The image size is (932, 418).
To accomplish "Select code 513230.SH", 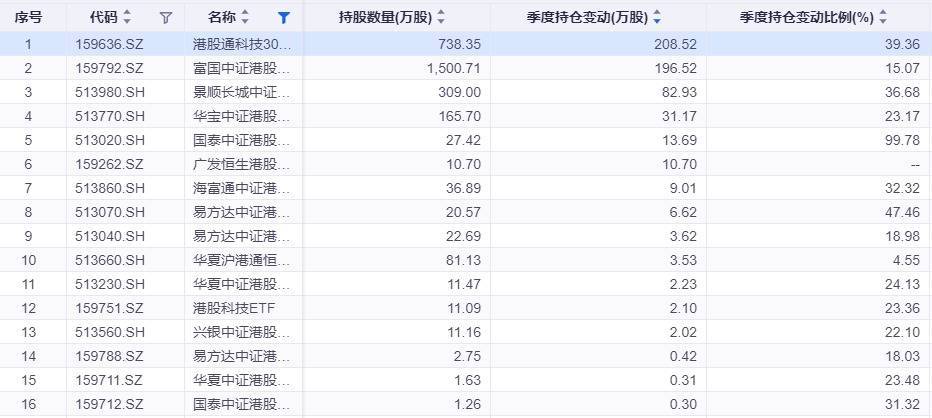I will coord(110,284).
